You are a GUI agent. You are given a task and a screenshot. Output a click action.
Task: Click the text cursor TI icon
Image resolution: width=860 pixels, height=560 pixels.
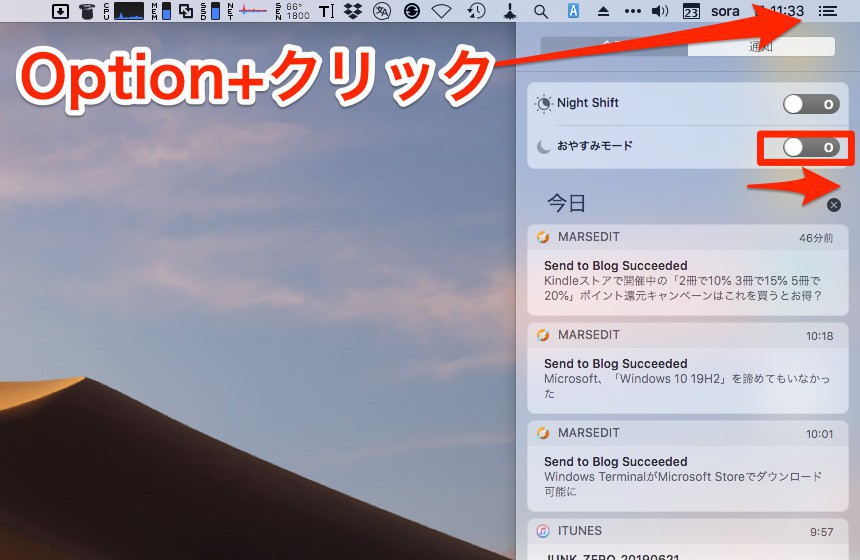(x=326, y=11)
